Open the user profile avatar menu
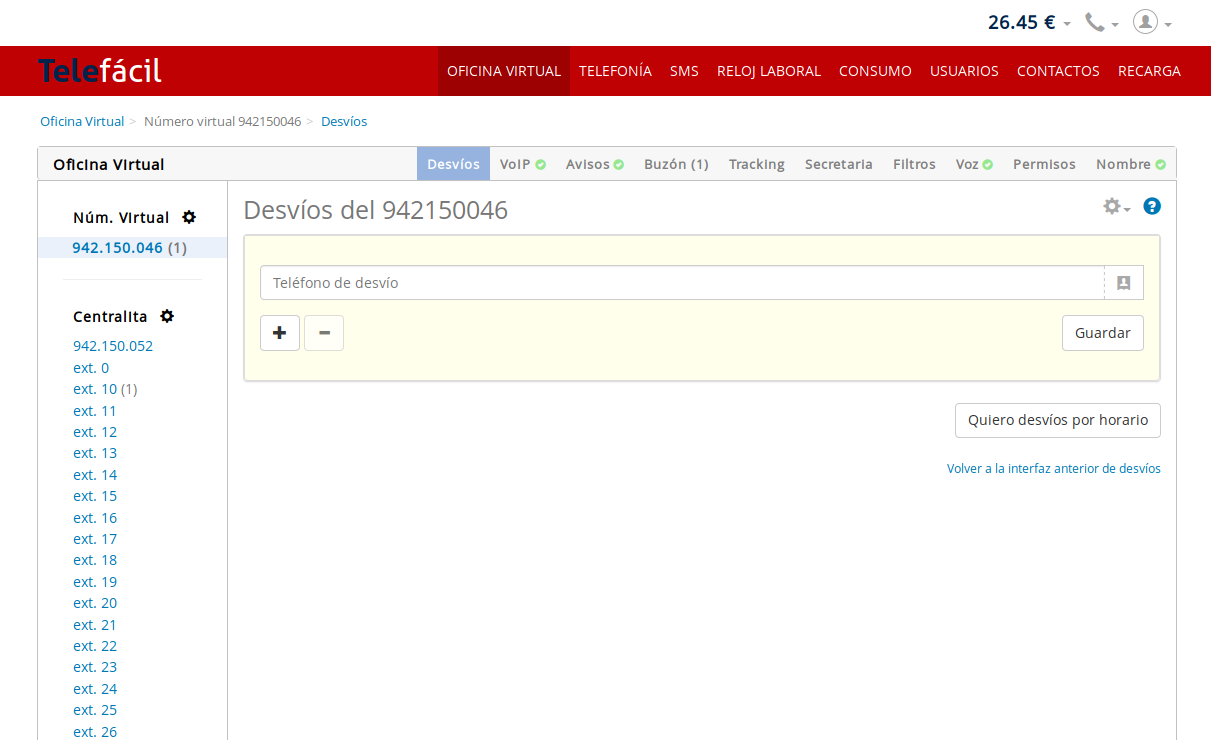 (1151, 22)
